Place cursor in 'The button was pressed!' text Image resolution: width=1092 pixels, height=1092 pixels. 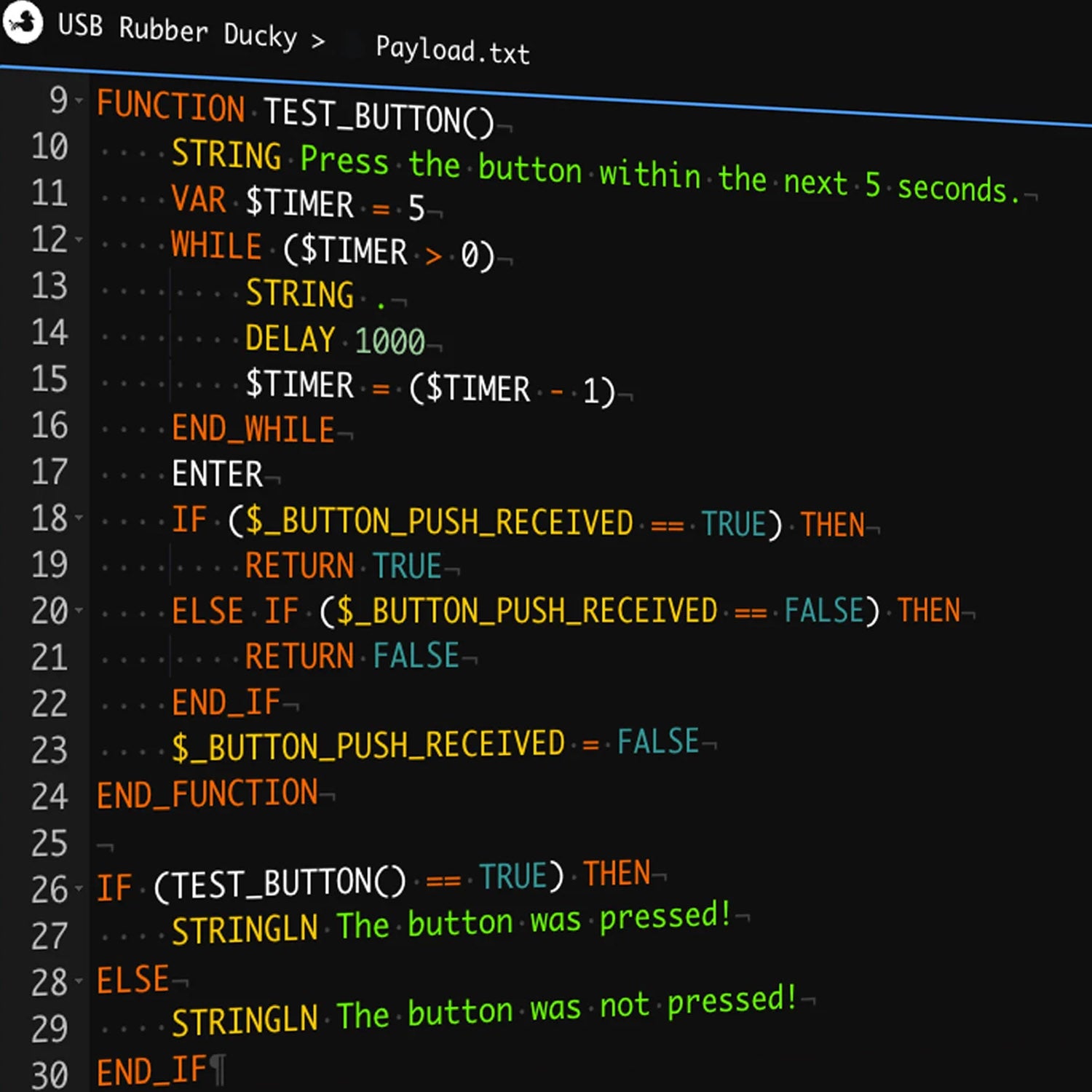533,921
